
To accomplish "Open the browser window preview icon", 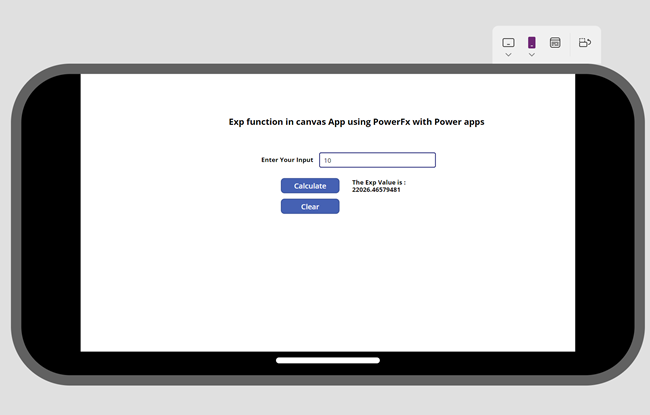I will point(555,42).
